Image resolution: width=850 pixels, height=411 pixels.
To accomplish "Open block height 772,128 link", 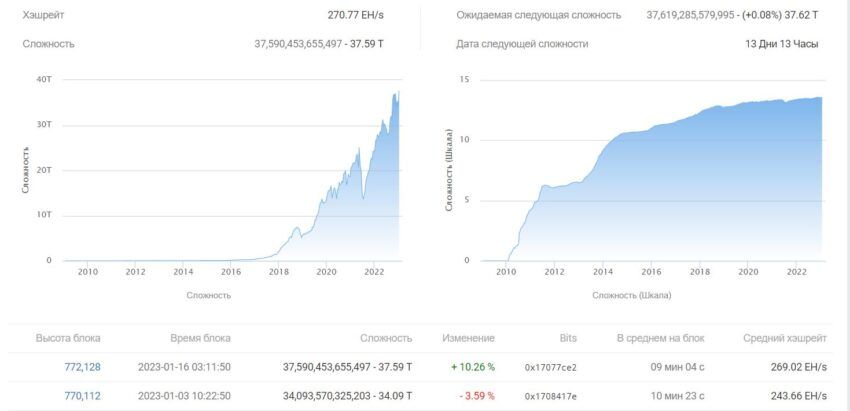I will pos(82,367).
